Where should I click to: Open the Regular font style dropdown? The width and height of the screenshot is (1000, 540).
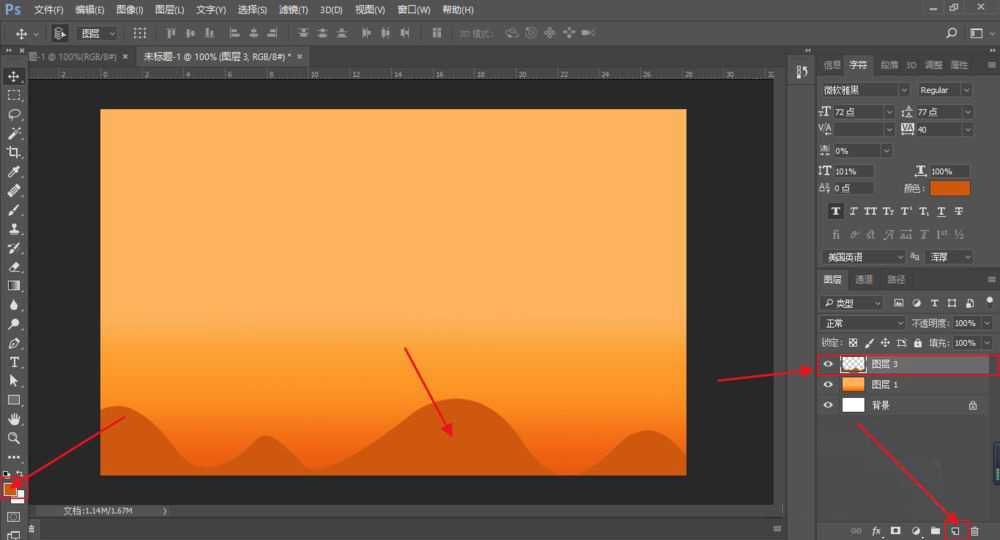[x=945, y=90]
